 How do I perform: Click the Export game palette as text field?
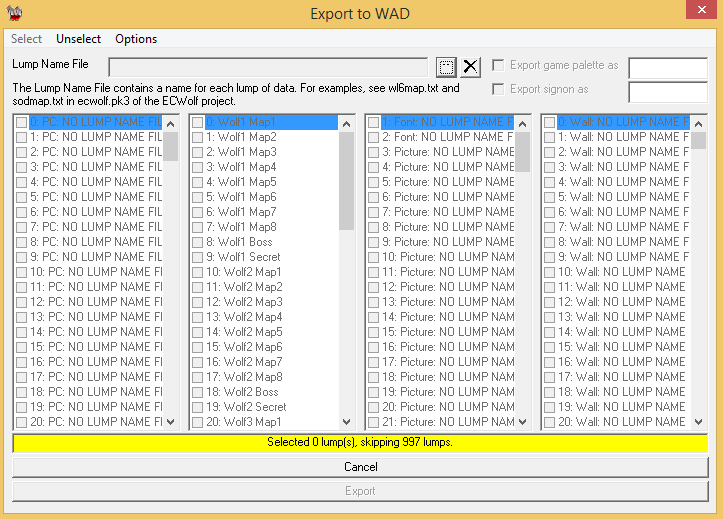(668, 68)
